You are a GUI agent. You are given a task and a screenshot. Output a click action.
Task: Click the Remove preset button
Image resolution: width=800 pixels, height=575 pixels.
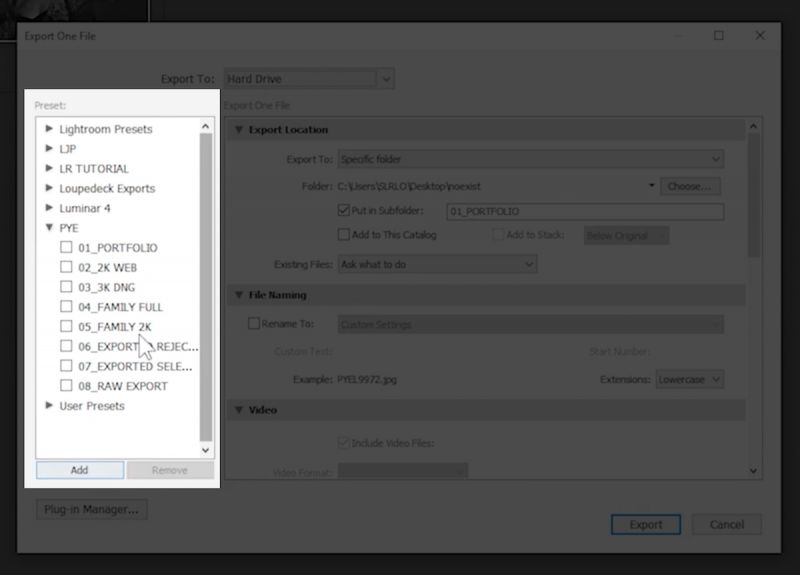[x=170, y=470]
